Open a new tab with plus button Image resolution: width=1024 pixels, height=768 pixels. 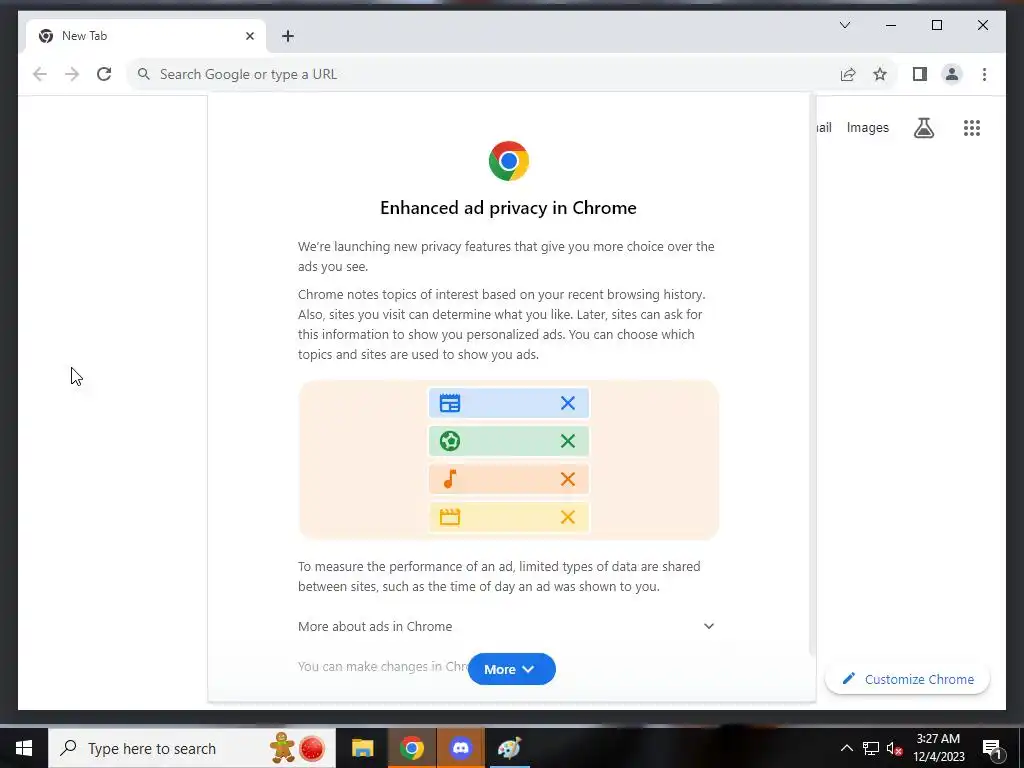coord(288,36)
